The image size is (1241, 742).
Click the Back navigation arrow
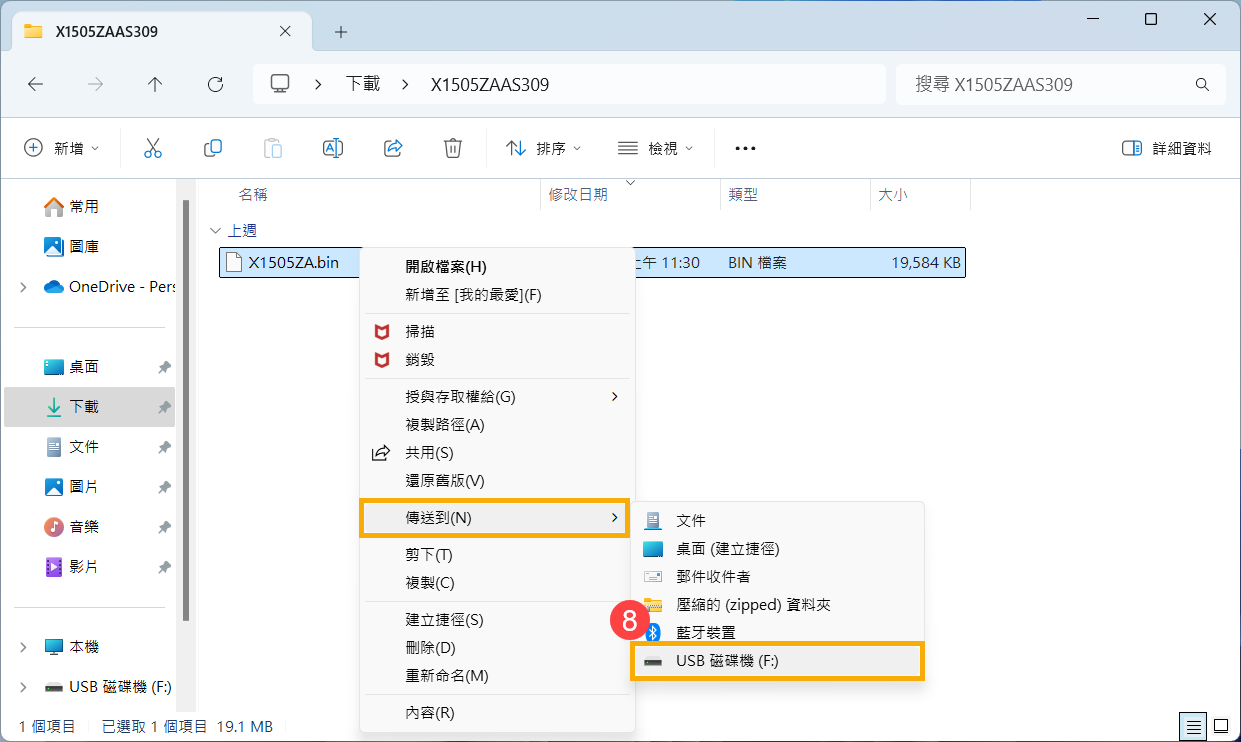pyautogui.click(x=35, y=84)
